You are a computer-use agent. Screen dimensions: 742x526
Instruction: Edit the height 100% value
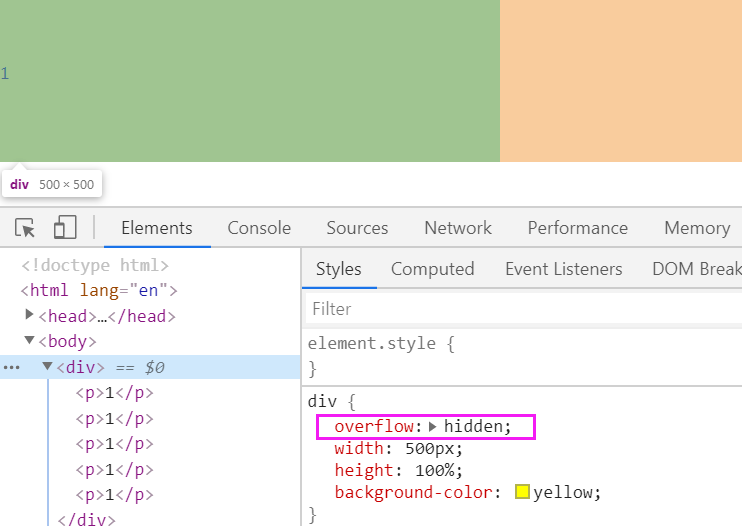pyautogui.click(x=436, y=470)
